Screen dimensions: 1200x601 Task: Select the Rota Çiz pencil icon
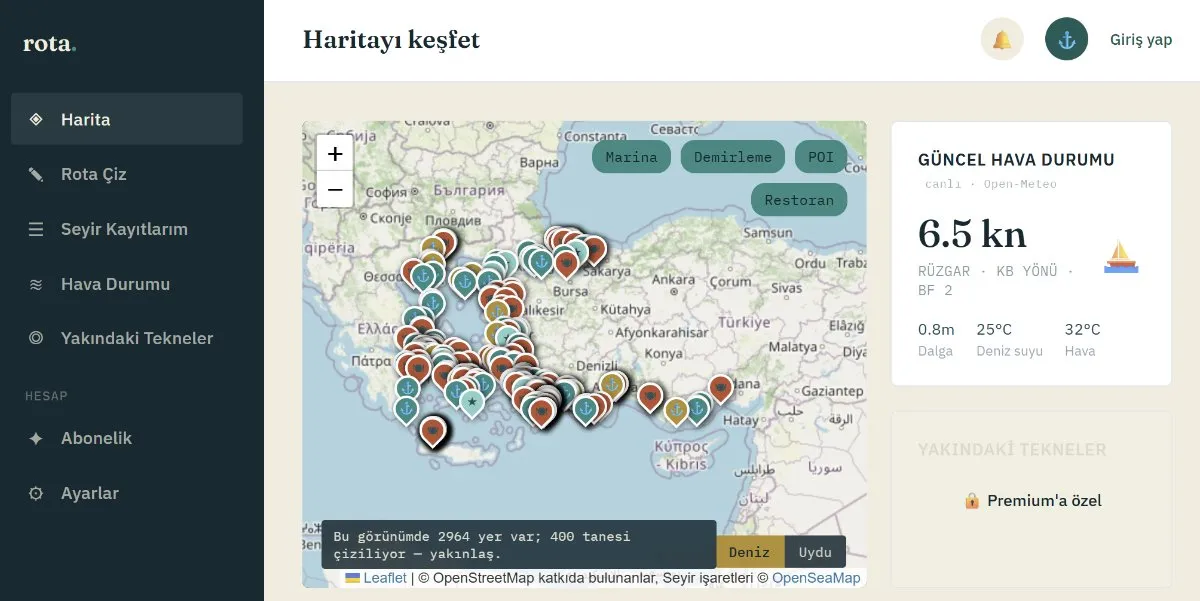36,174
